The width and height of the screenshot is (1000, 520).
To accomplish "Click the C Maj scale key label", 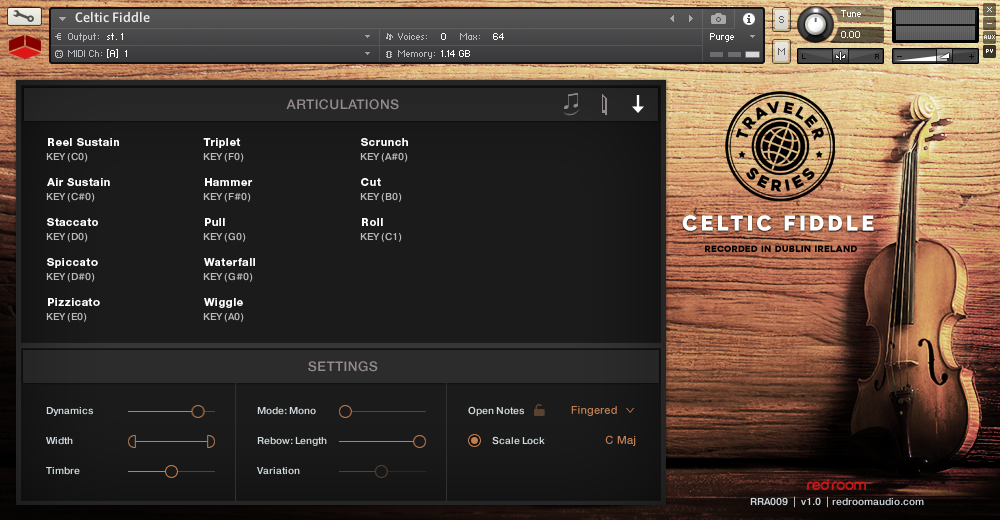I will click(x=620, y=440).
